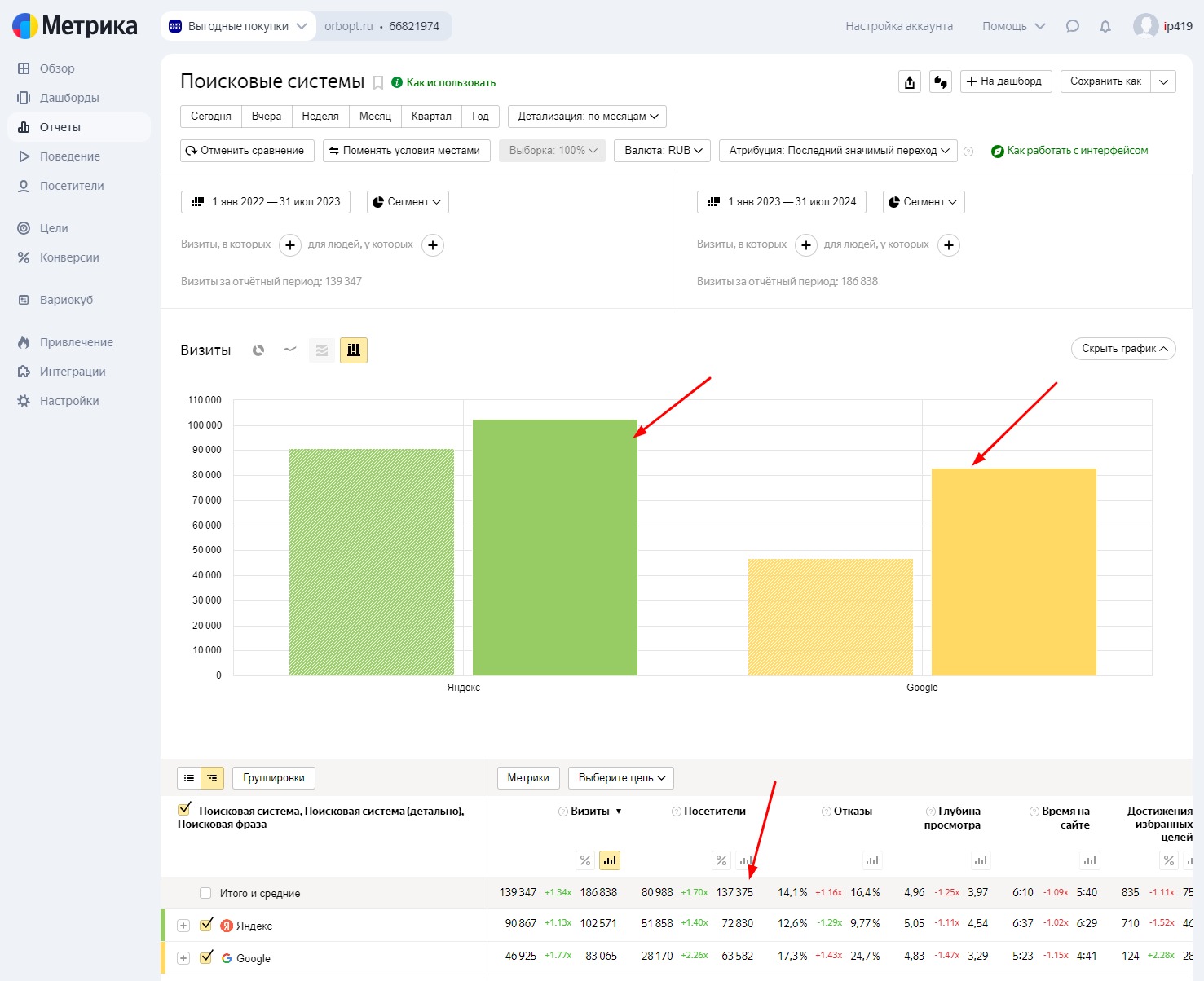
Task: Open Дашборды in the sidebar
Action: 69,98
